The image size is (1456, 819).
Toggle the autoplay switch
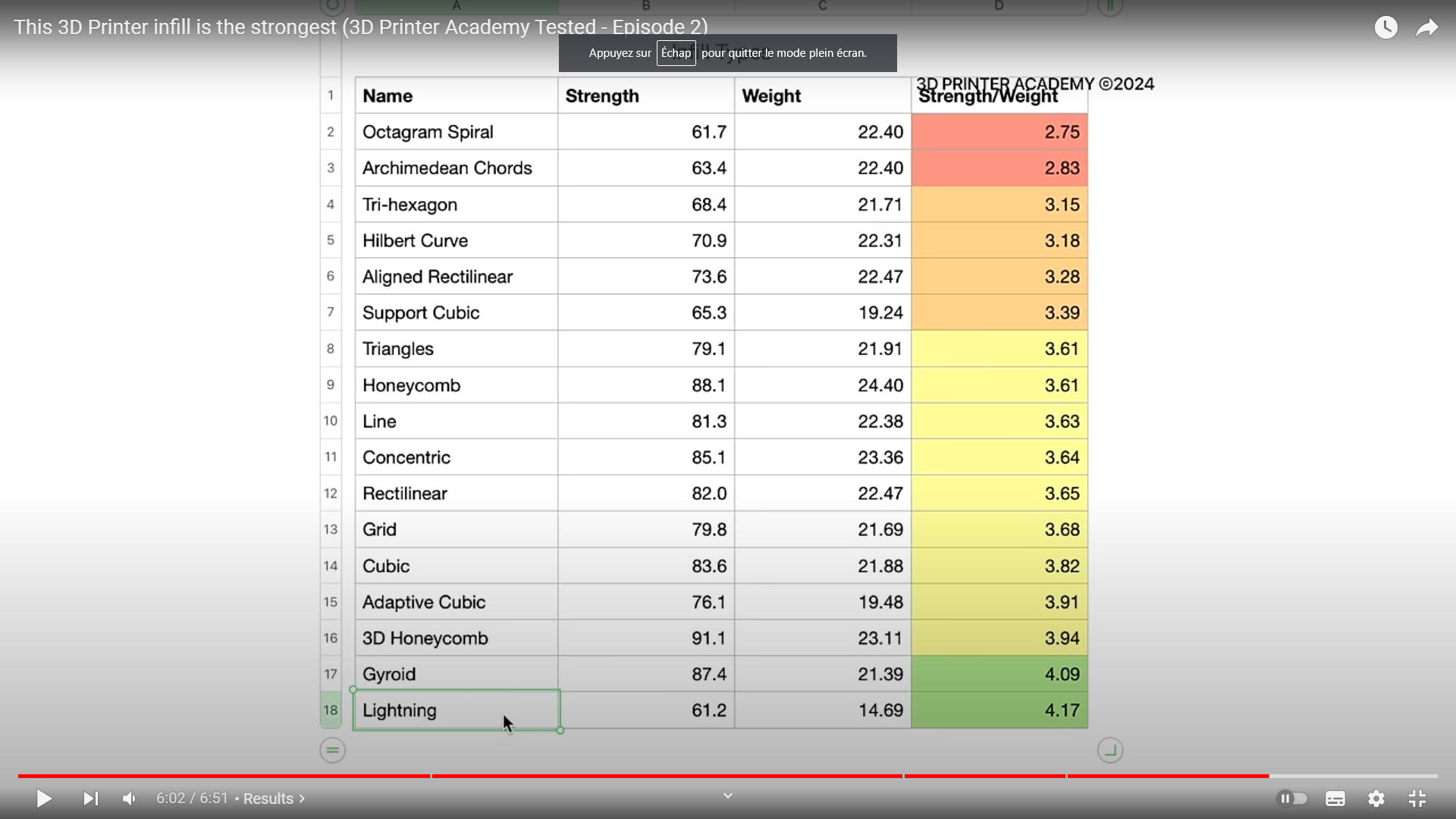point(1291,799)
